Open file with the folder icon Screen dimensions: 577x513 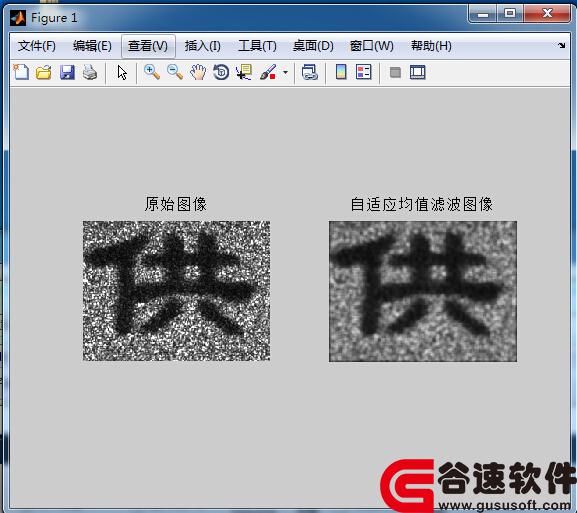pos(44,72)
